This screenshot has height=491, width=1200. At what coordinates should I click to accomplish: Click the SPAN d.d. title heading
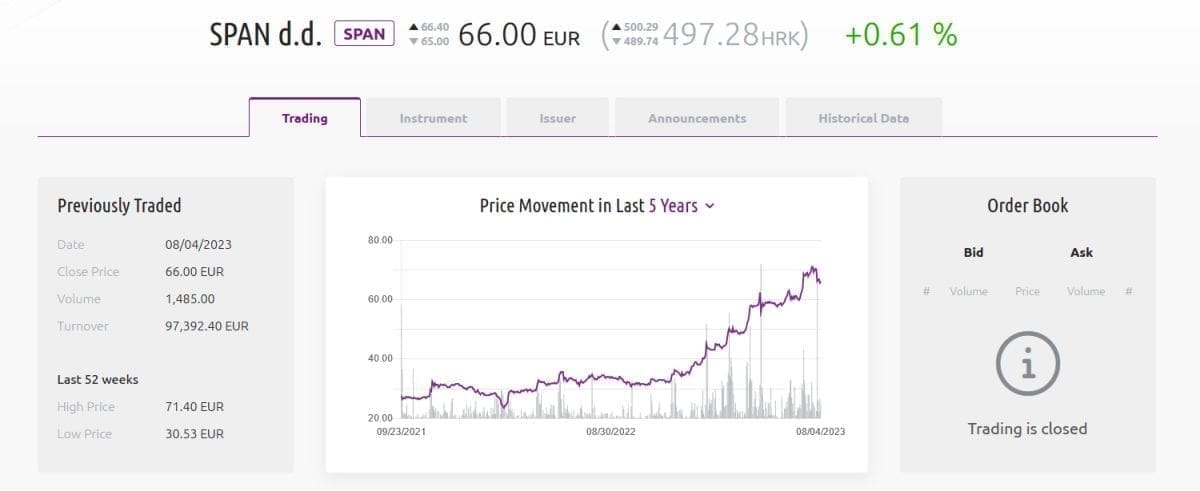(265, 35)
